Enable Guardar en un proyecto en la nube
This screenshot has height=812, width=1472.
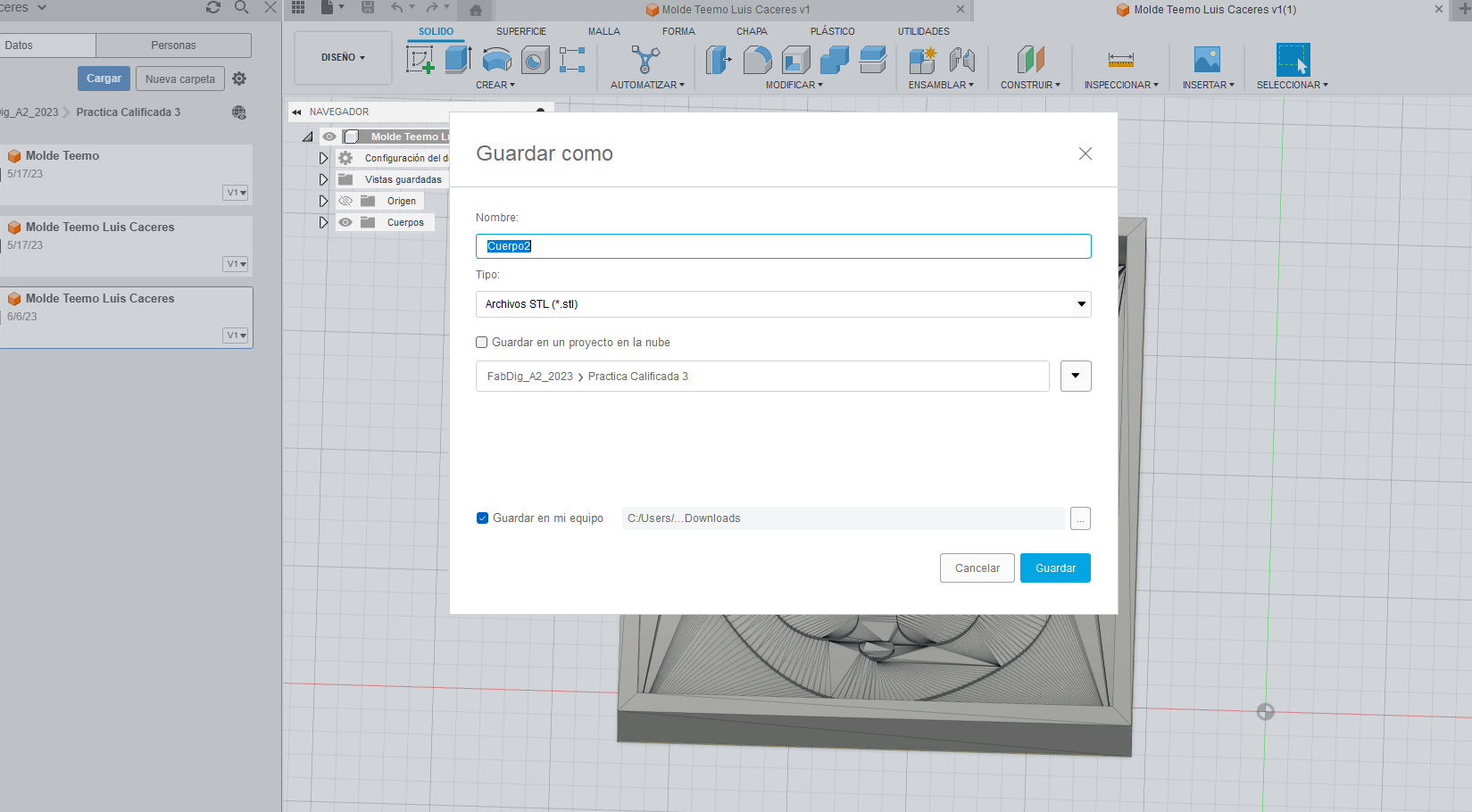(482, 342)
